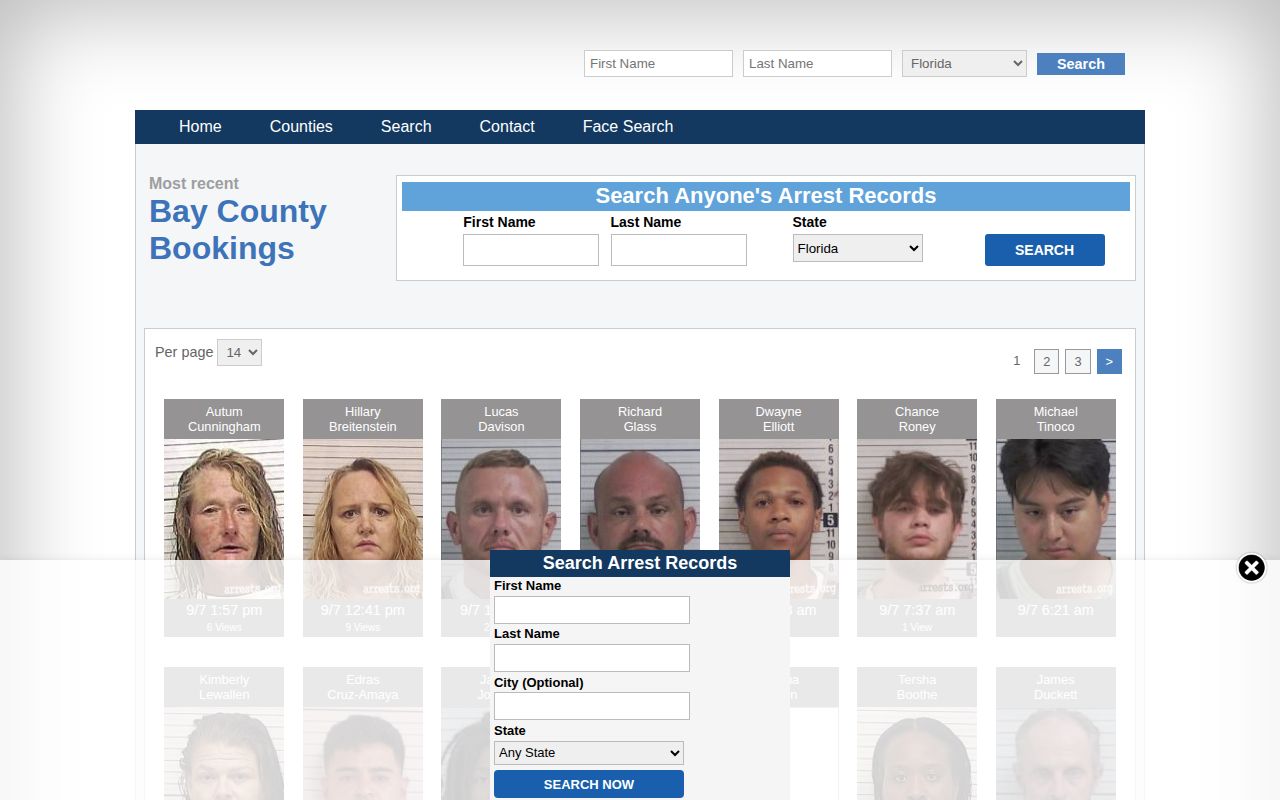The width and height of the screenshot is (1280, 800).
Task: Open the Search menu item
Action: click(x=406, y=127)
